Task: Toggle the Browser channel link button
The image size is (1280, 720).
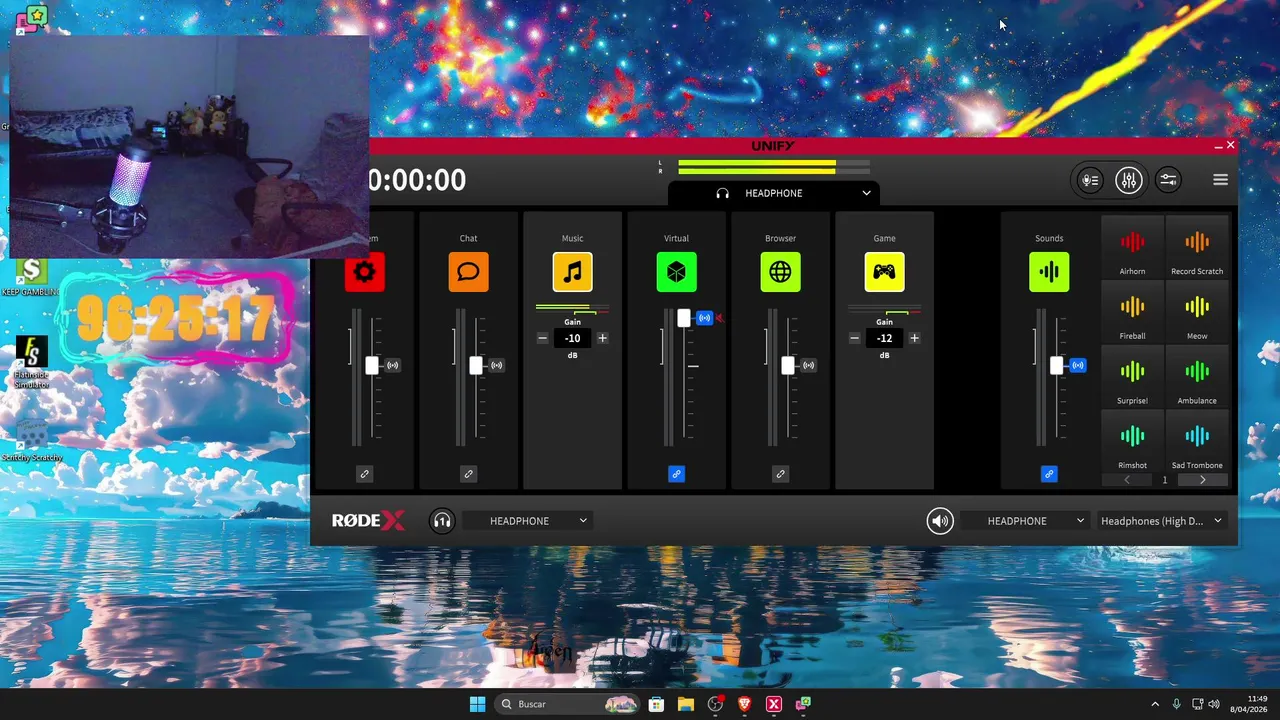Action: tap(780, 474)
